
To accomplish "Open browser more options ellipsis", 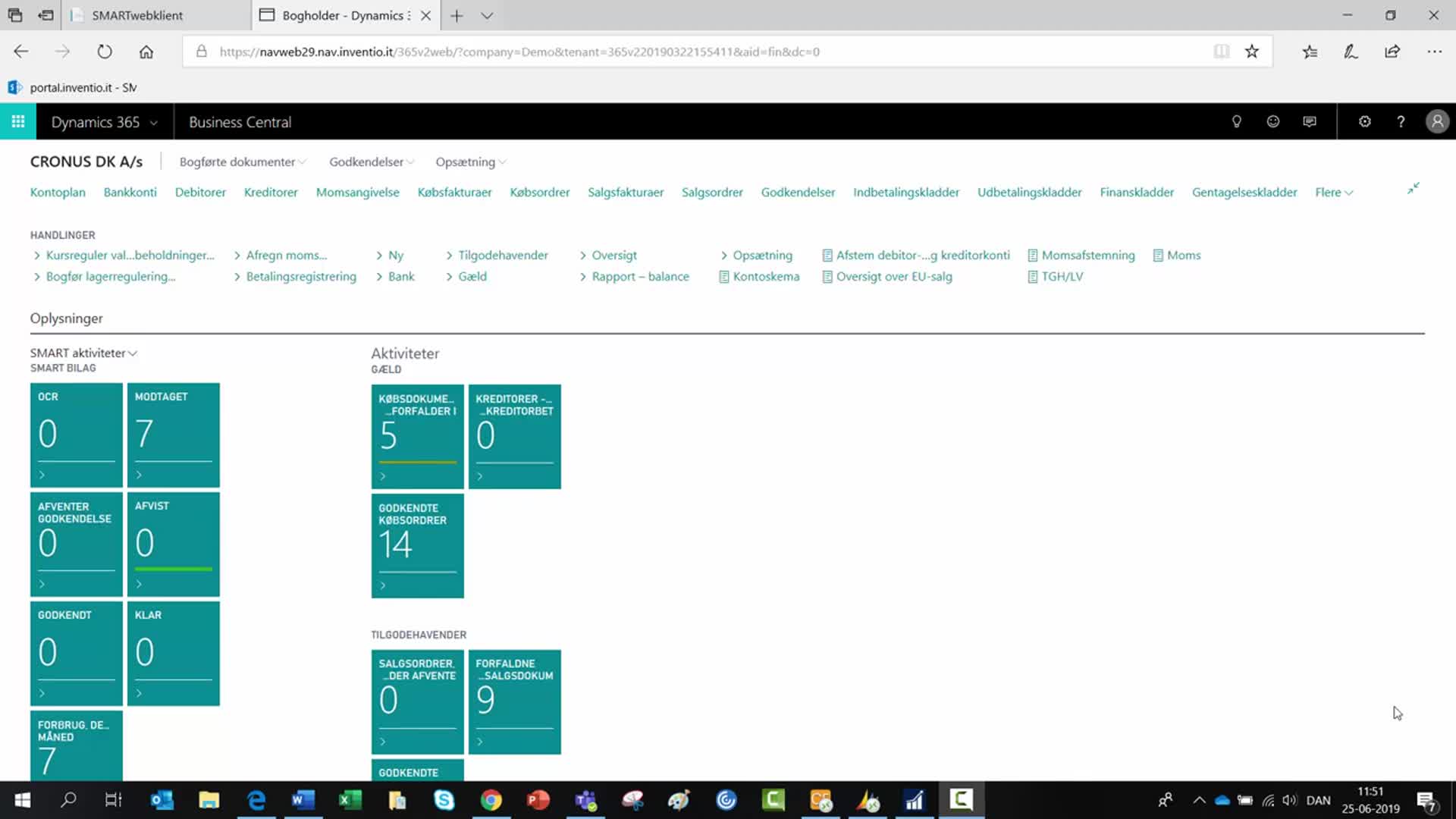I will pos(1434,52).
